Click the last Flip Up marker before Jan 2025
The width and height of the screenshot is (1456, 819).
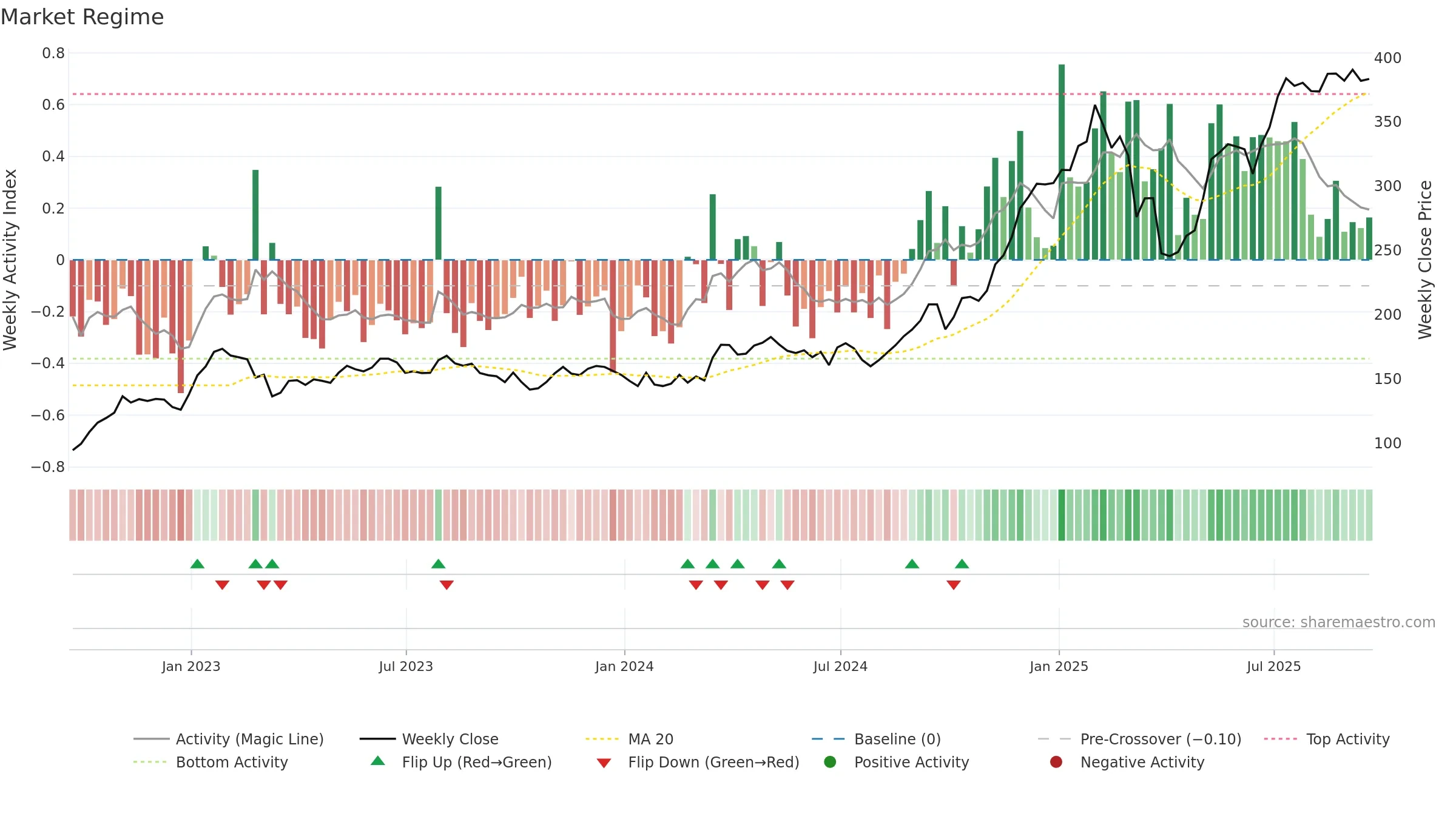click(962, 564)
